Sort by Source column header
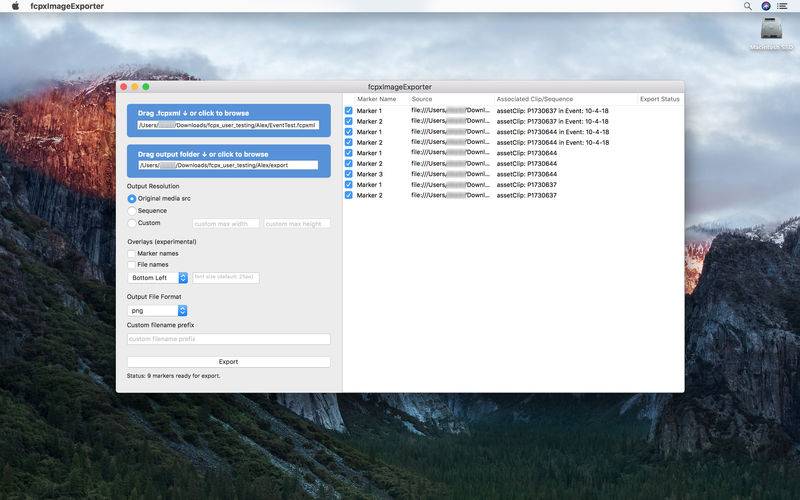 pos(421,99)
